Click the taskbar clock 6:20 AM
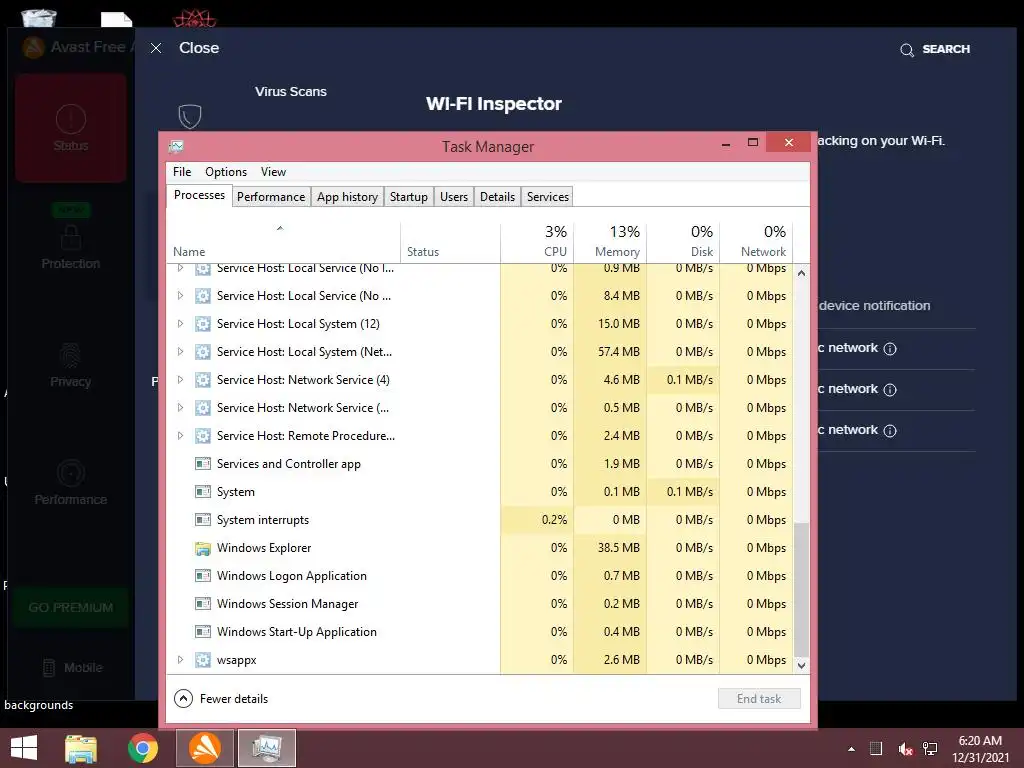Image resolution: width=1024 pixels, height=768 pixels. (980, 741)
